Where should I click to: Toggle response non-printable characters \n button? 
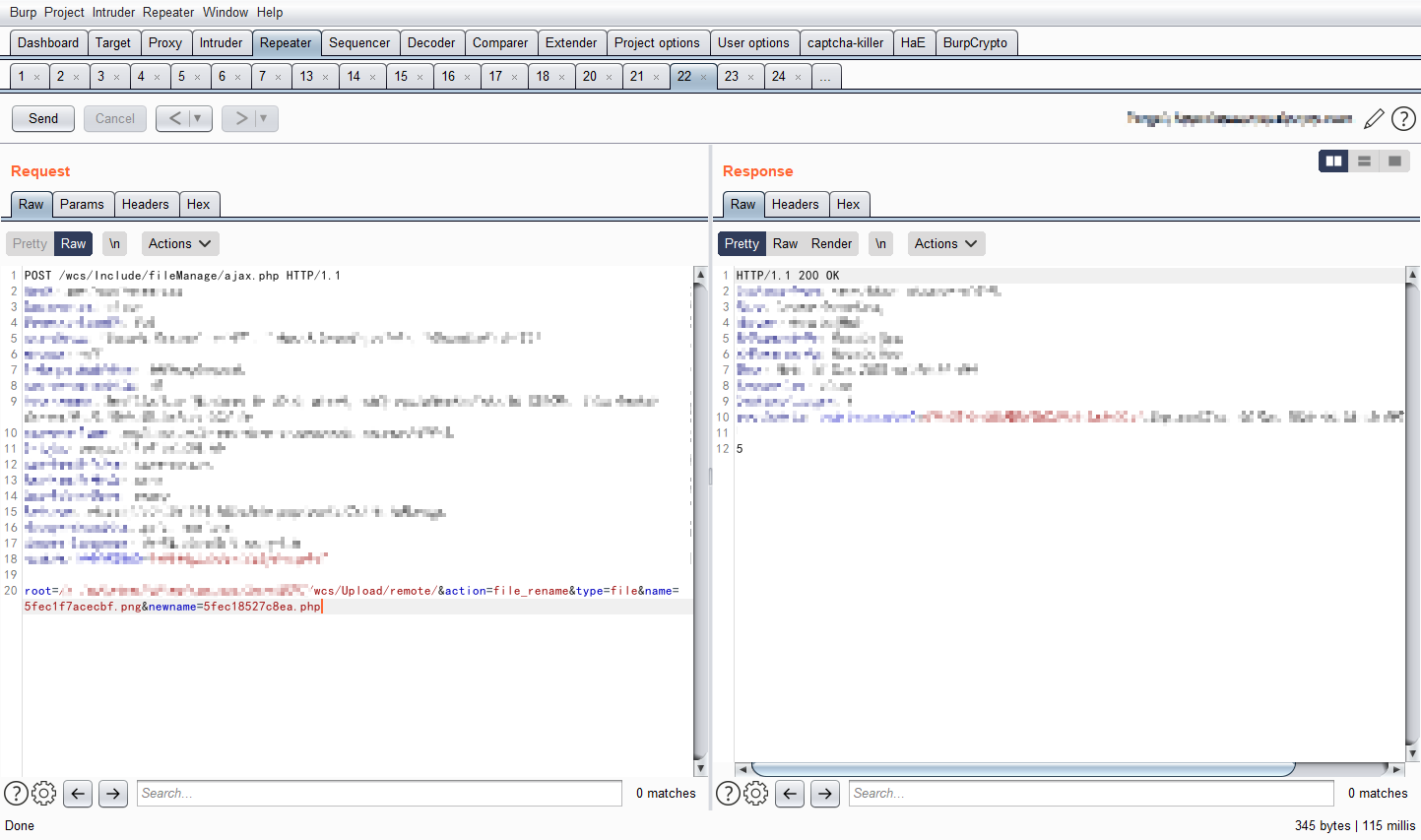(x=881, y=243)
